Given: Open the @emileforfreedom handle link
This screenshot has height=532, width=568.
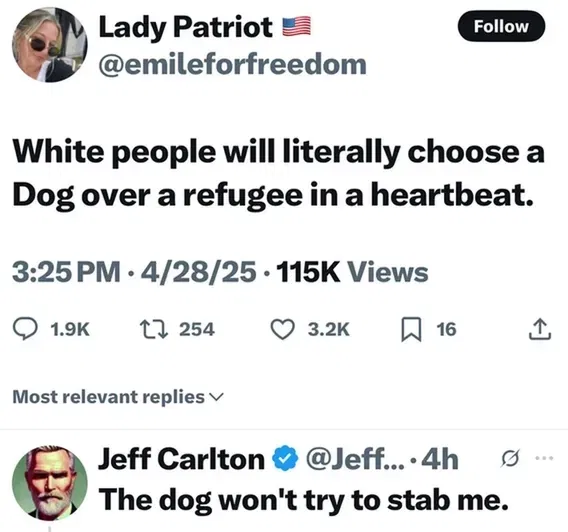Looking at the screenshot, I should [x=233, y=64].
